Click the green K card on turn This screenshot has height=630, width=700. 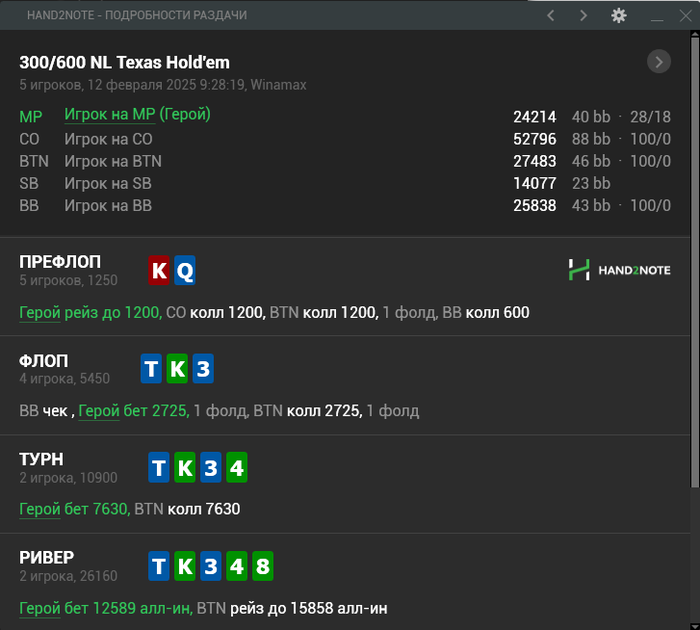[x=185, y=467]
